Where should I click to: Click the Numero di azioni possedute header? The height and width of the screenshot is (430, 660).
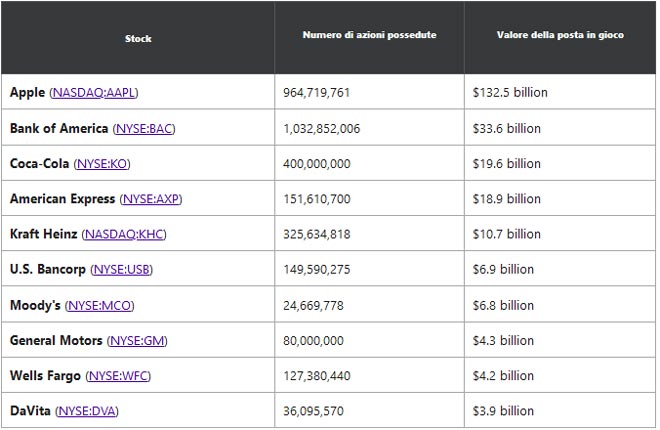(x=369, y=36)
